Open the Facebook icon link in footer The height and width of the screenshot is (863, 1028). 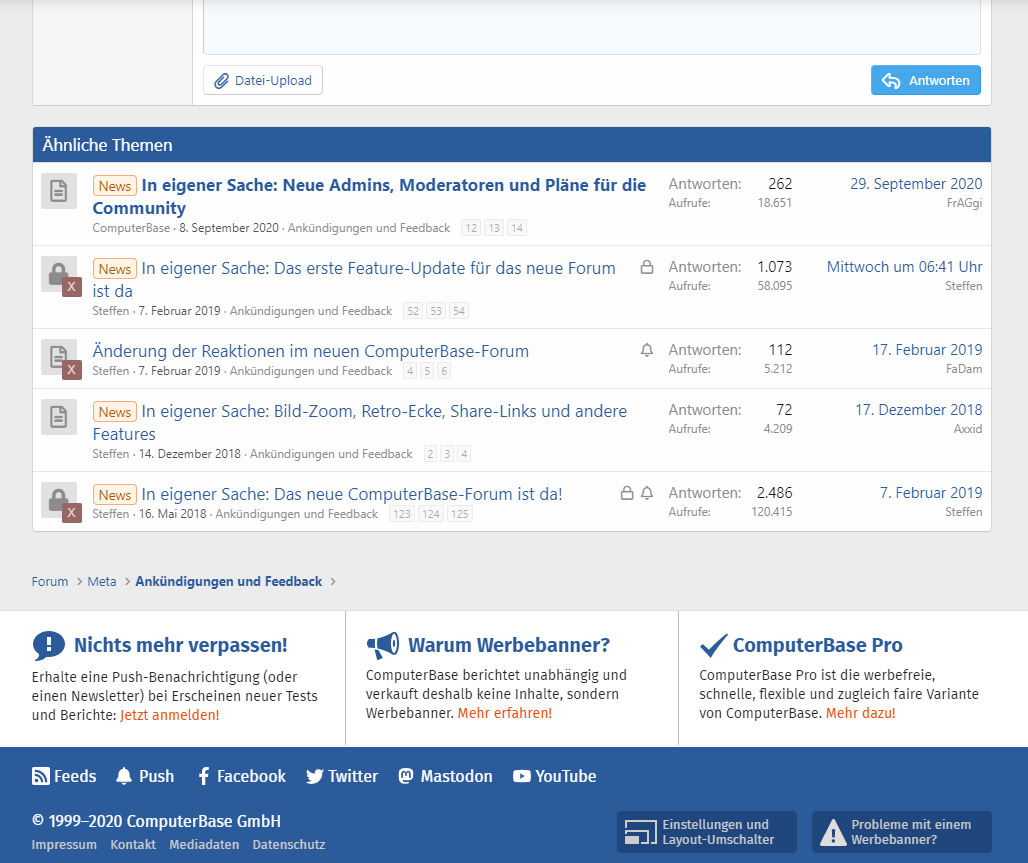click(x=204, y=776)
